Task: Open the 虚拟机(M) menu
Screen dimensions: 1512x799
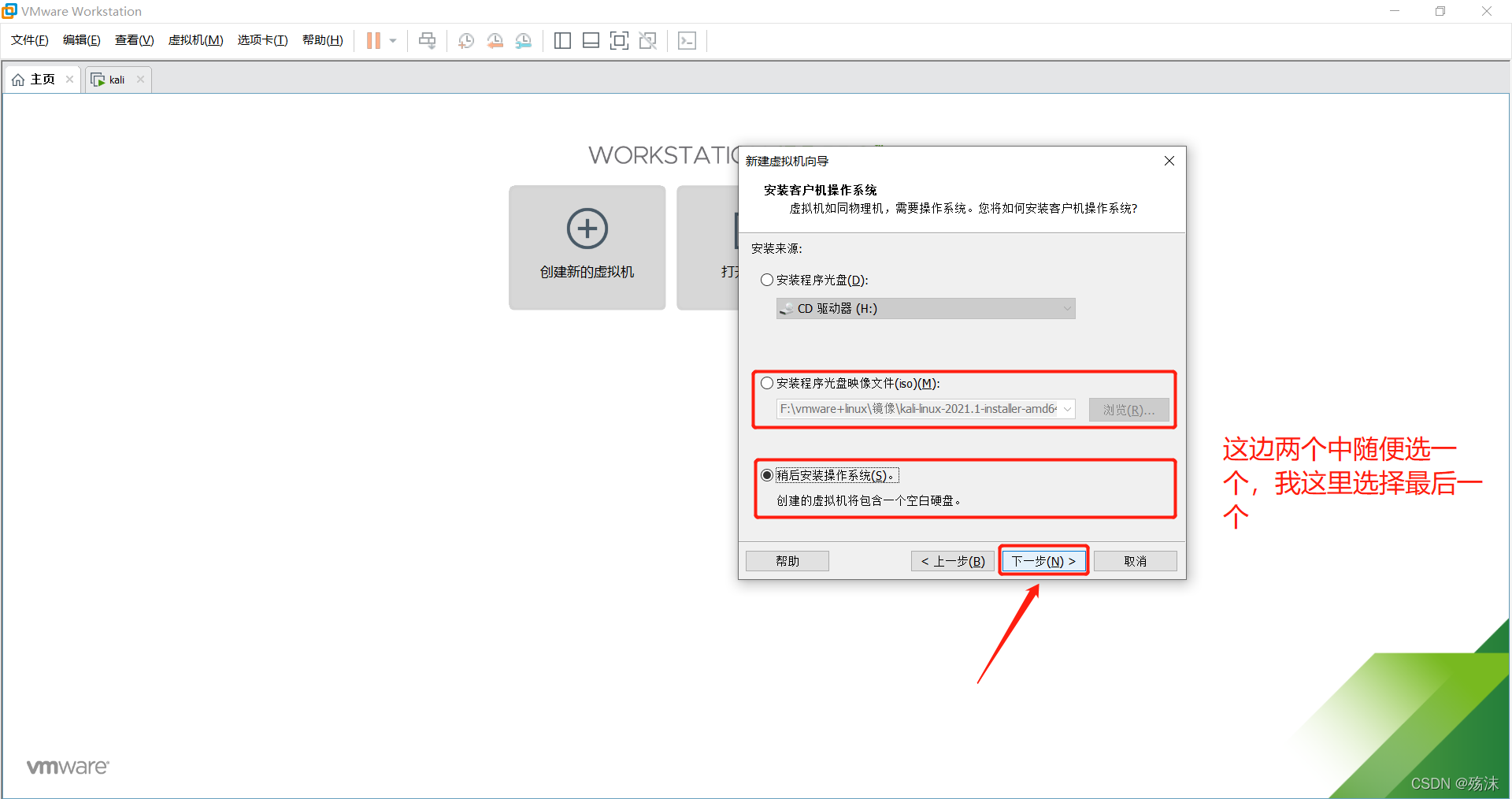Action: pyautogui.click(x=195, y=40)
